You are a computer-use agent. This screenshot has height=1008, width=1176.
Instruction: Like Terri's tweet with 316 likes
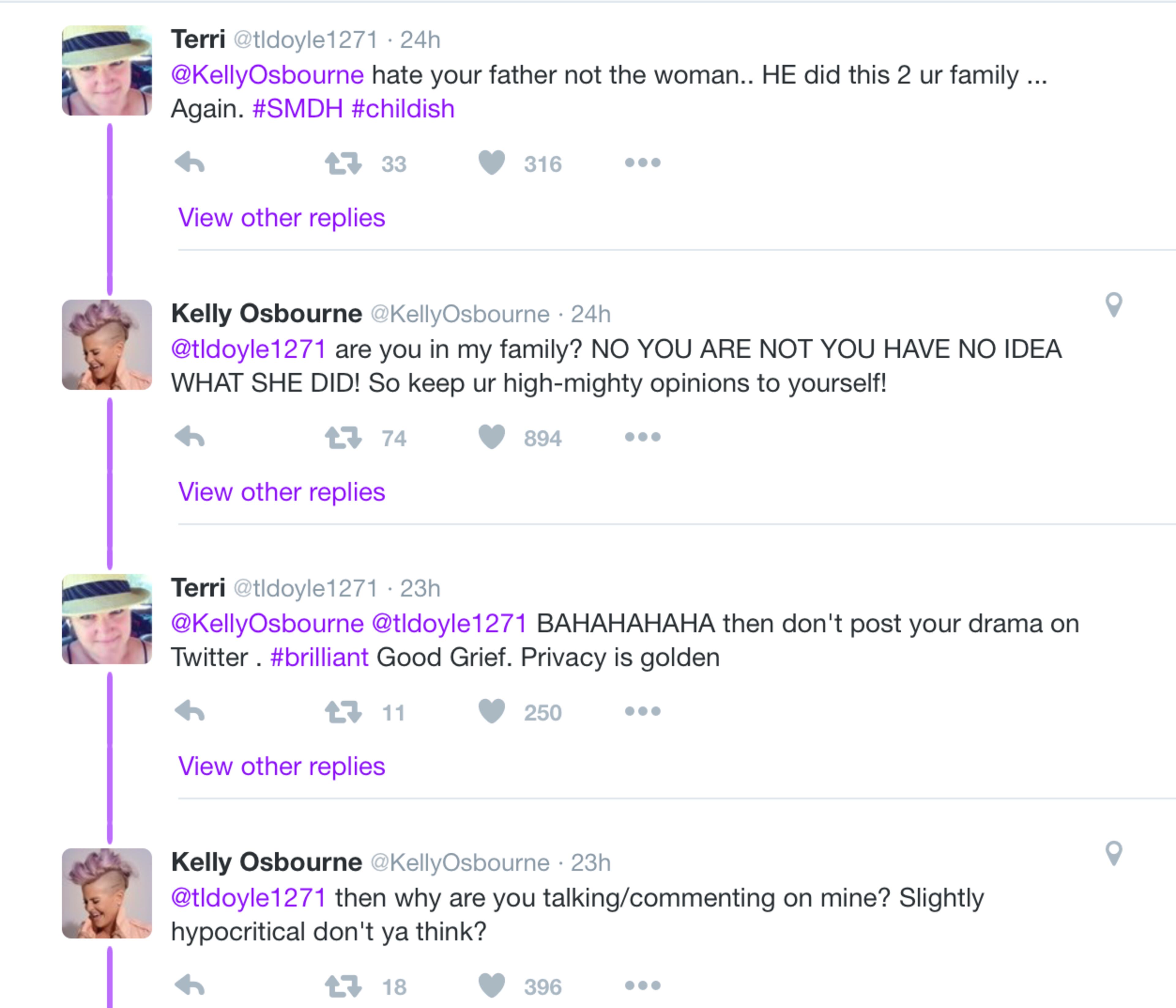click(492, 163)
